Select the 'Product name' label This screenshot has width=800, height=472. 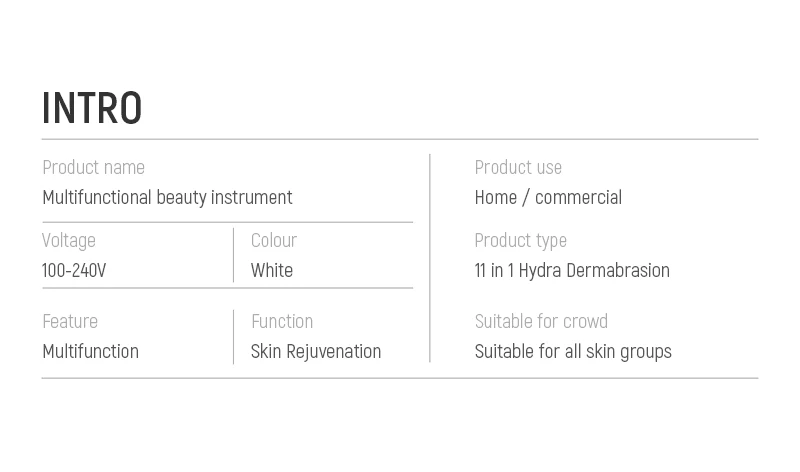pyautogui.click(x=93, y=167)
